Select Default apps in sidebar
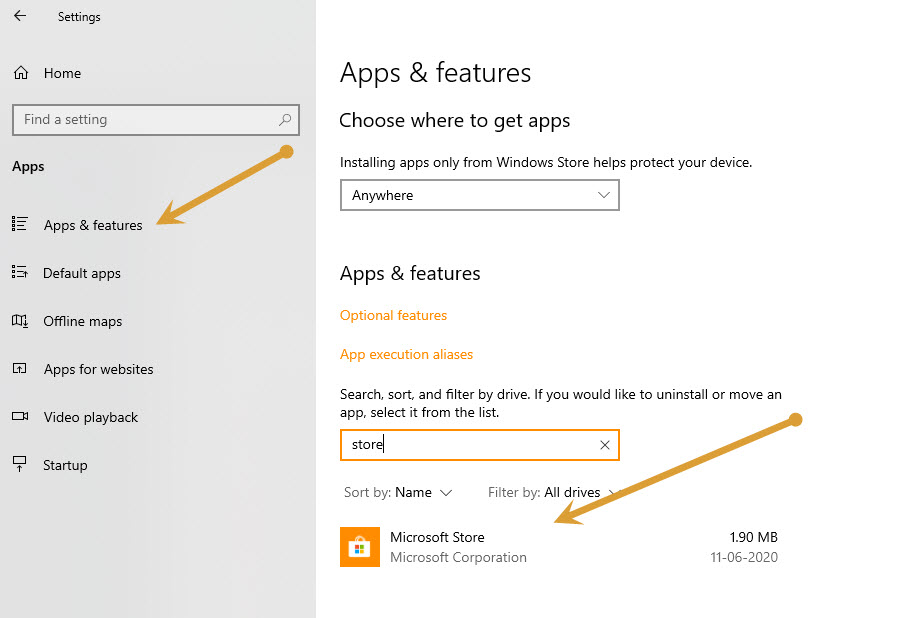905x618 pixels. click(82, 273)
